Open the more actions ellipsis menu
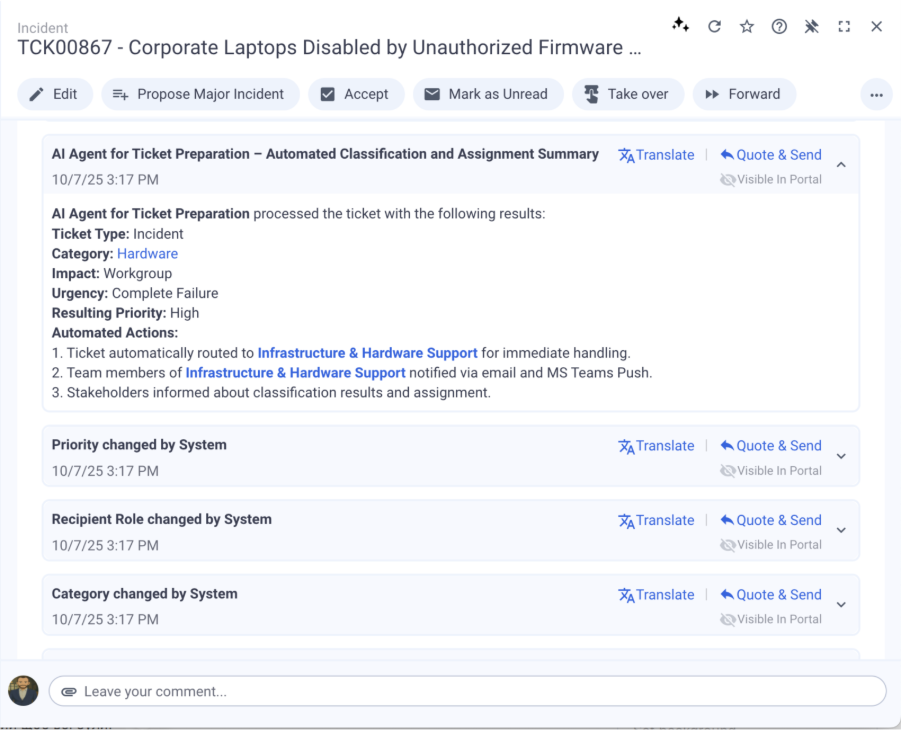This screenshot has height=732, width=901. tap(876, 95)
